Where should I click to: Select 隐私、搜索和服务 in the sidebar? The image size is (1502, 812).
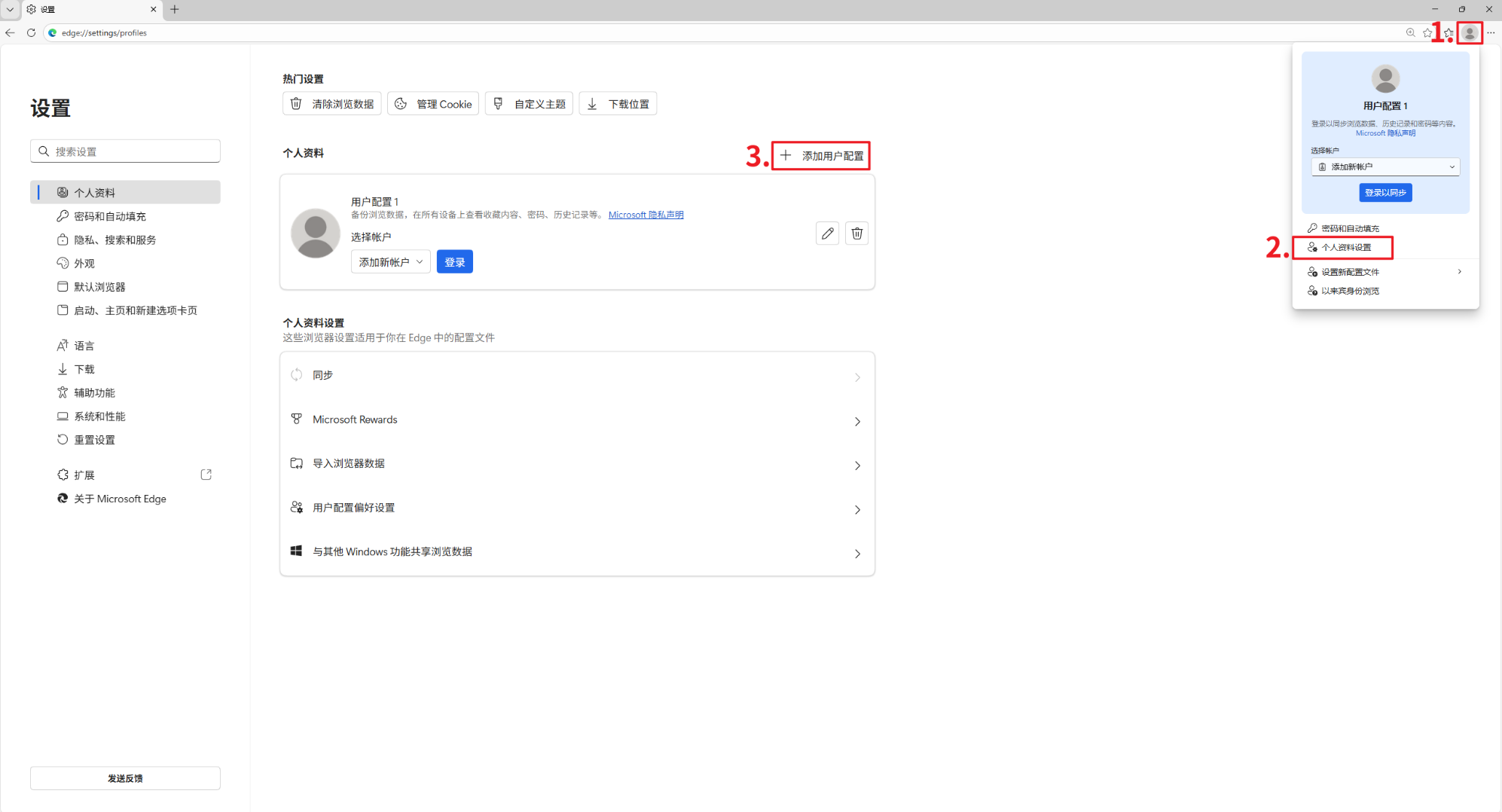point(114,240)
